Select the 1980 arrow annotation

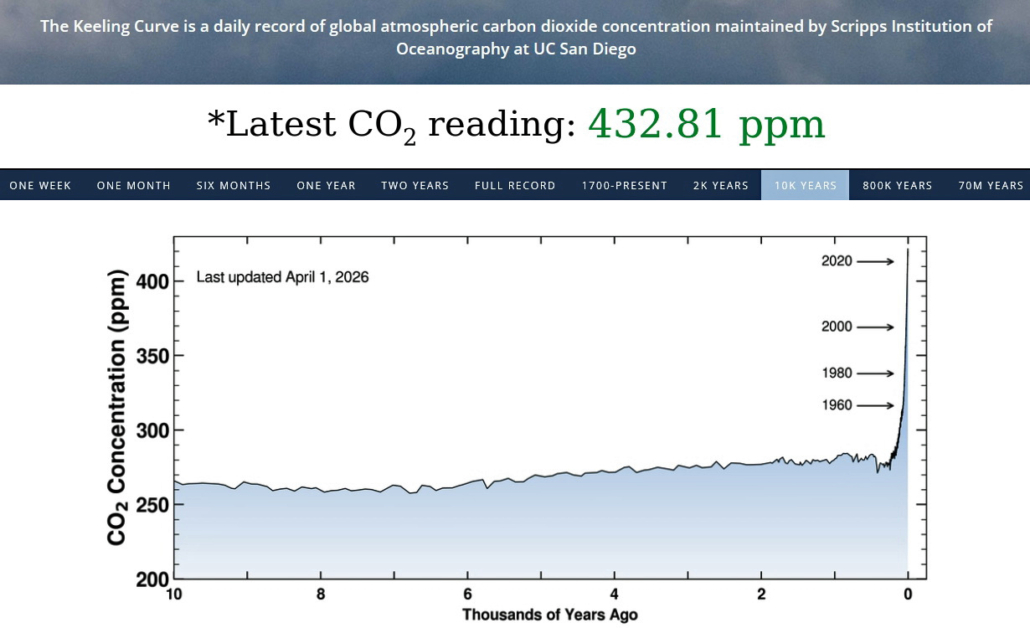(x=857, y=373)
